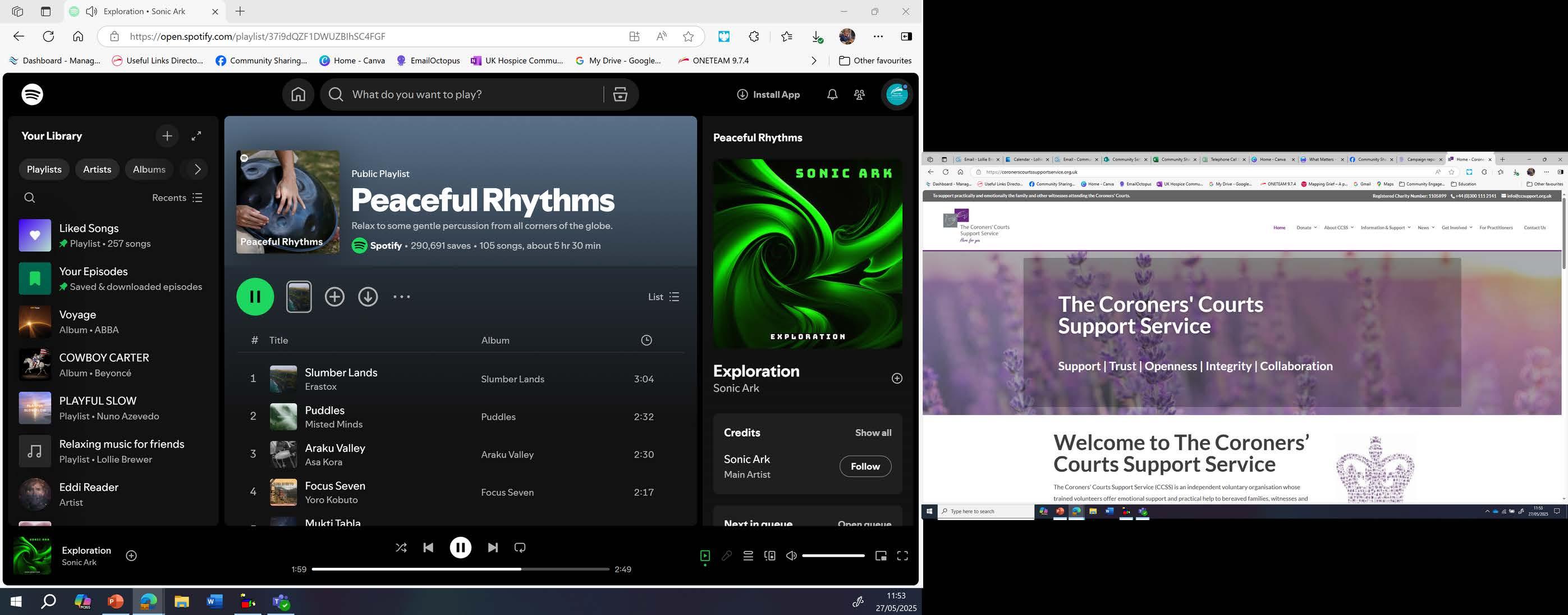The width and height of the screenshot is (1568, 615).
Task: Select the Artists filter chip
Action: [x=97, y=169]
